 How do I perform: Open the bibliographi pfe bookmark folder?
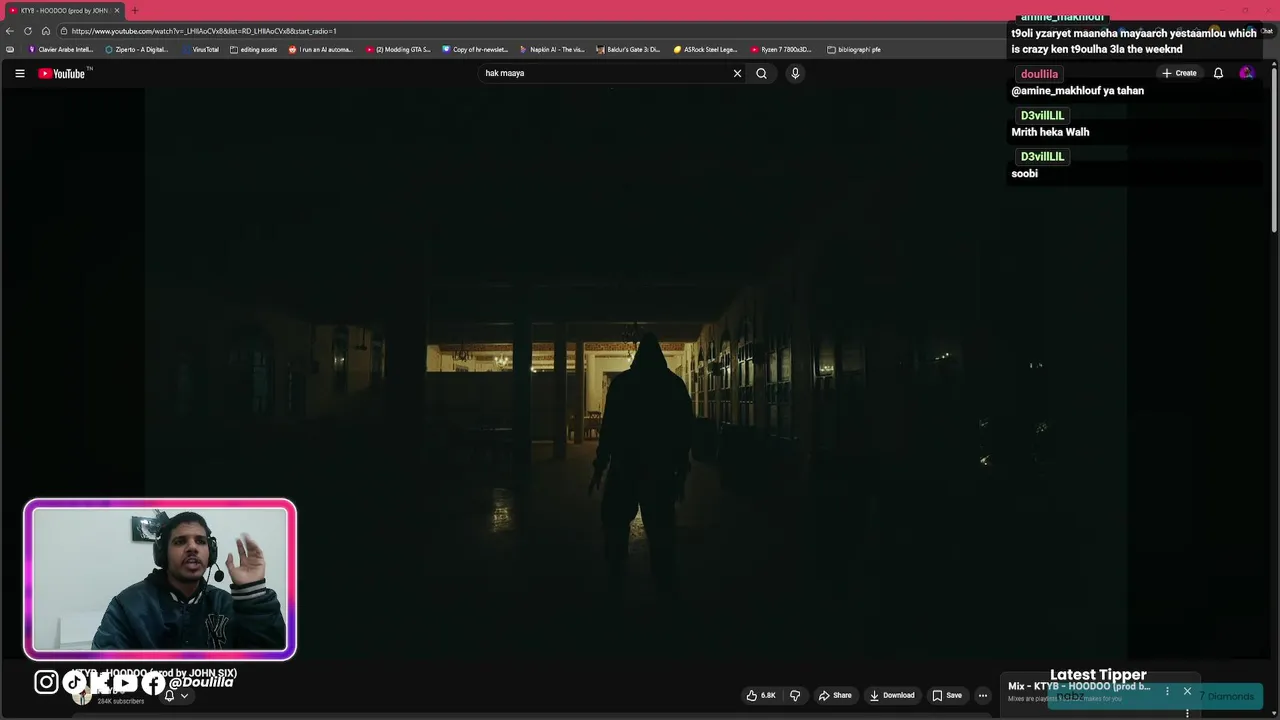(854, 49)
